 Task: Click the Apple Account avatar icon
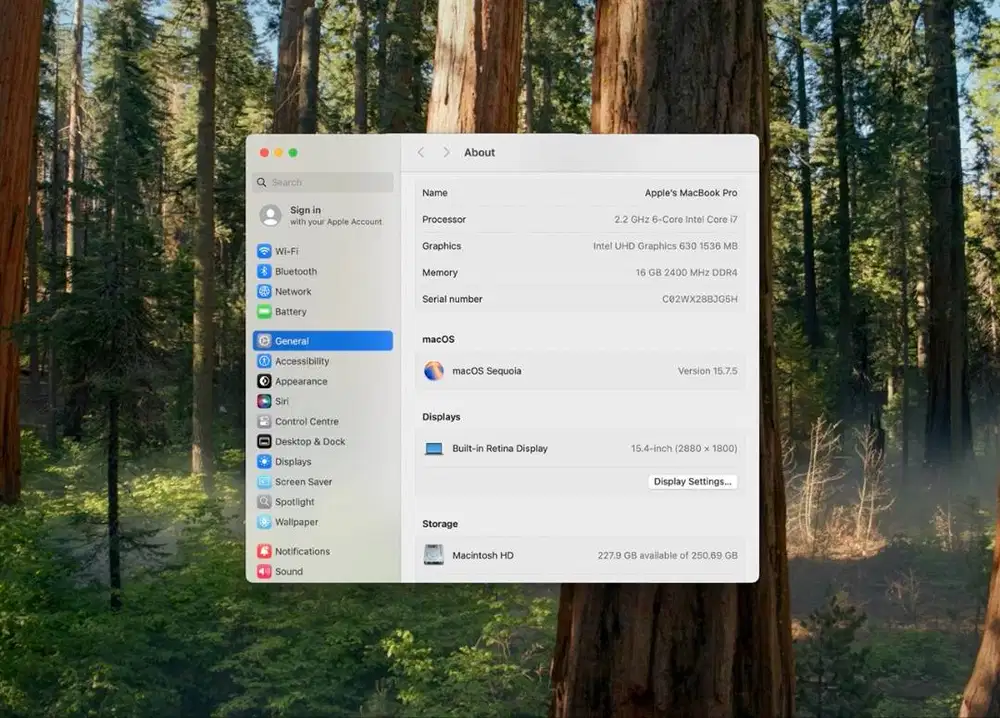(x=270, y=216)
